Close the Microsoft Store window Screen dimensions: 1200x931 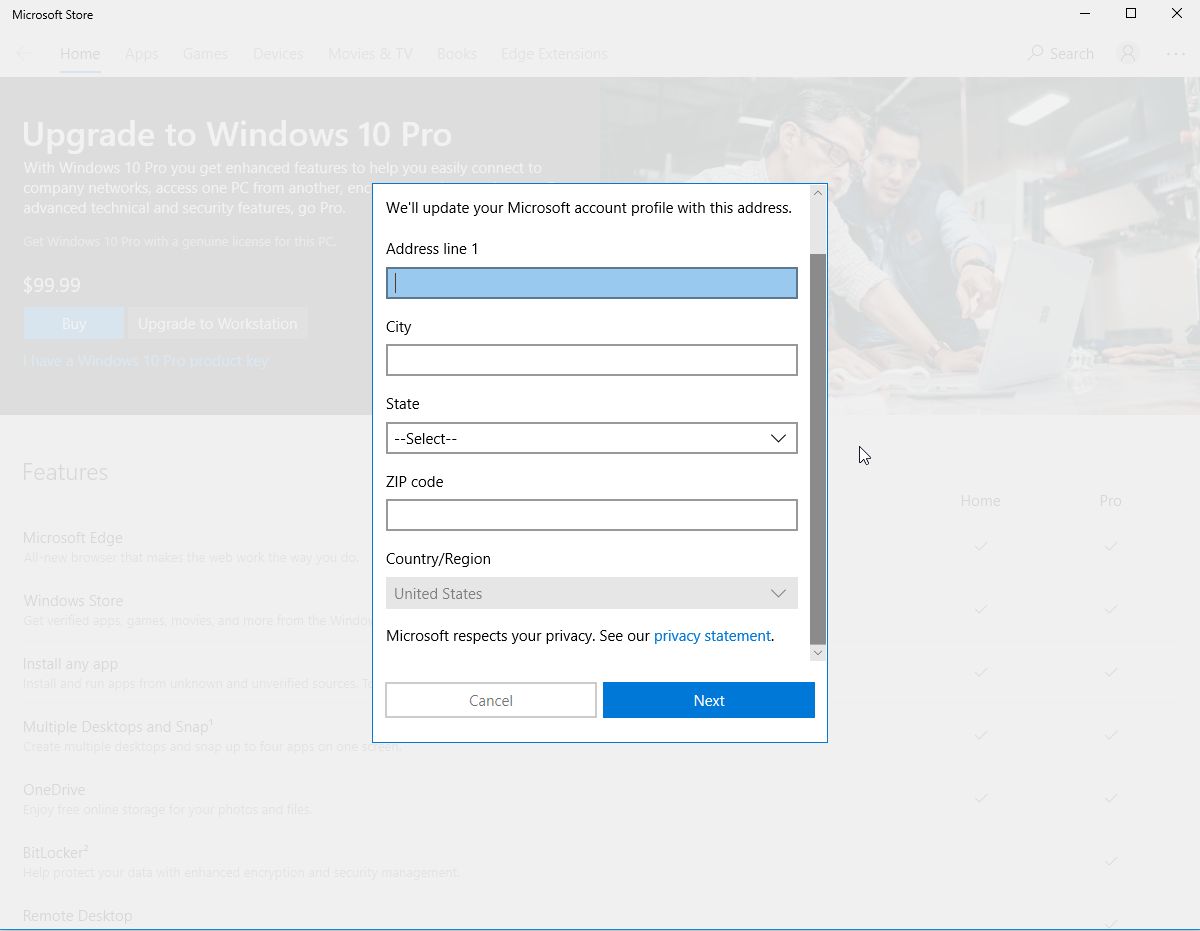[x=1177, y=14]
